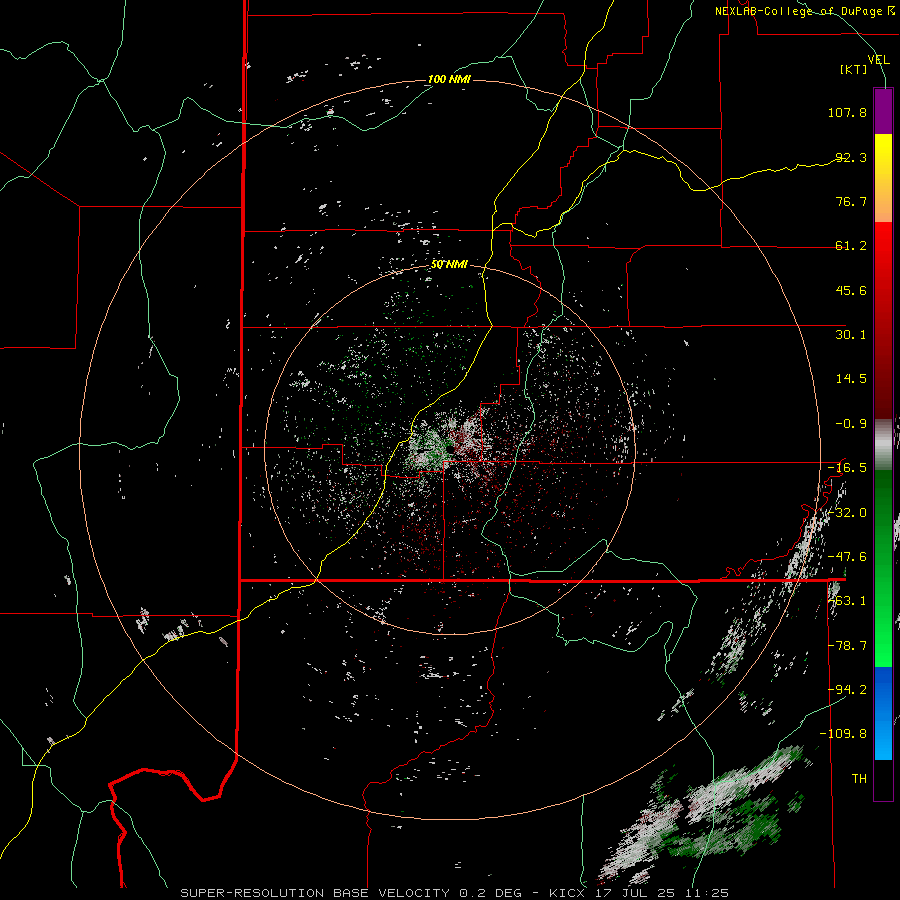Click the 50 NMI range ring label

coord(449,264)
